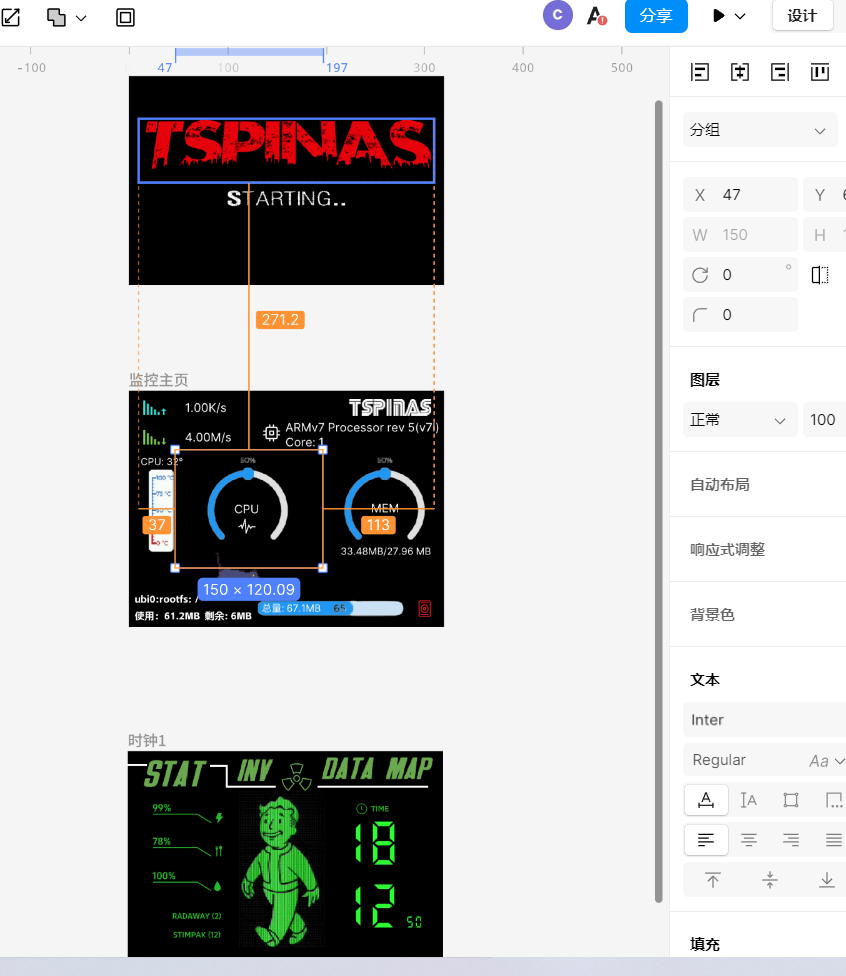
Task: Click the 时钟1 frame label
Action: [147, 741]
